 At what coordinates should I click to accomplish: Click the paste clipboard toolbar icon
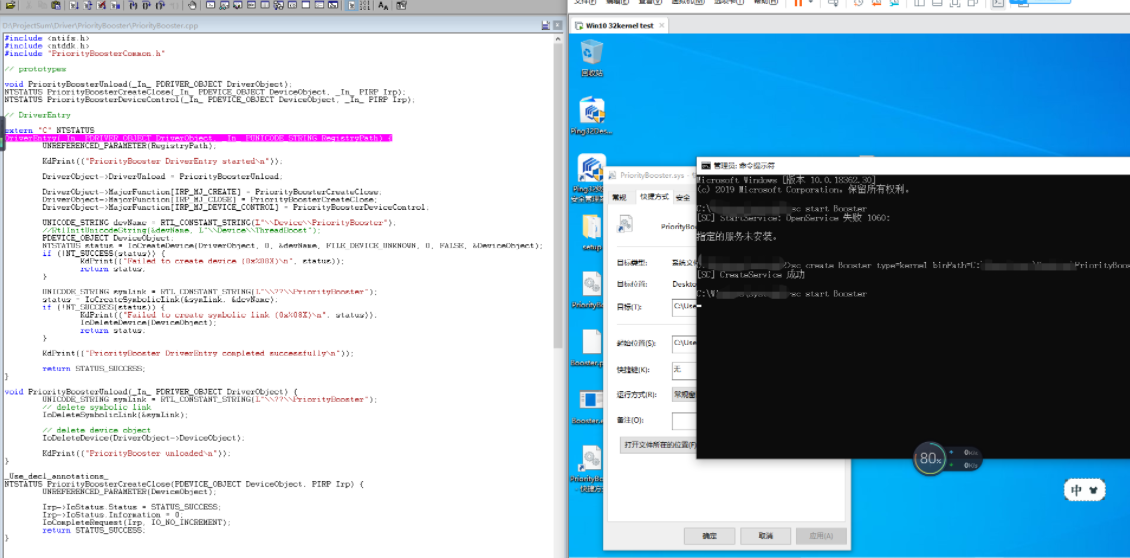pos(55,5)
